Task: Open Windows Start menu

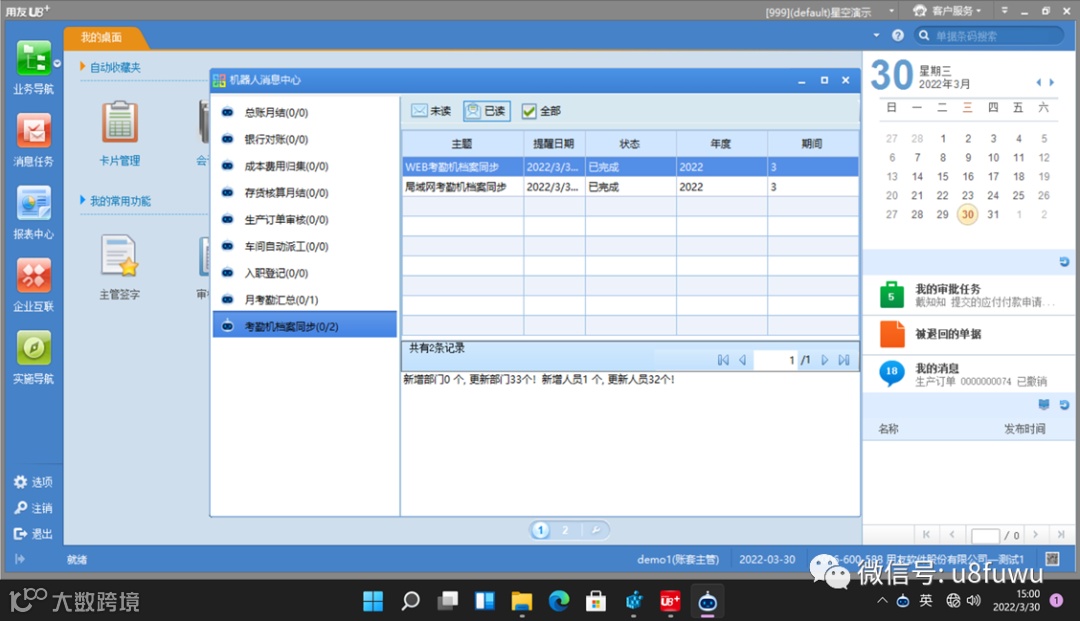Action: pos(373,601)
